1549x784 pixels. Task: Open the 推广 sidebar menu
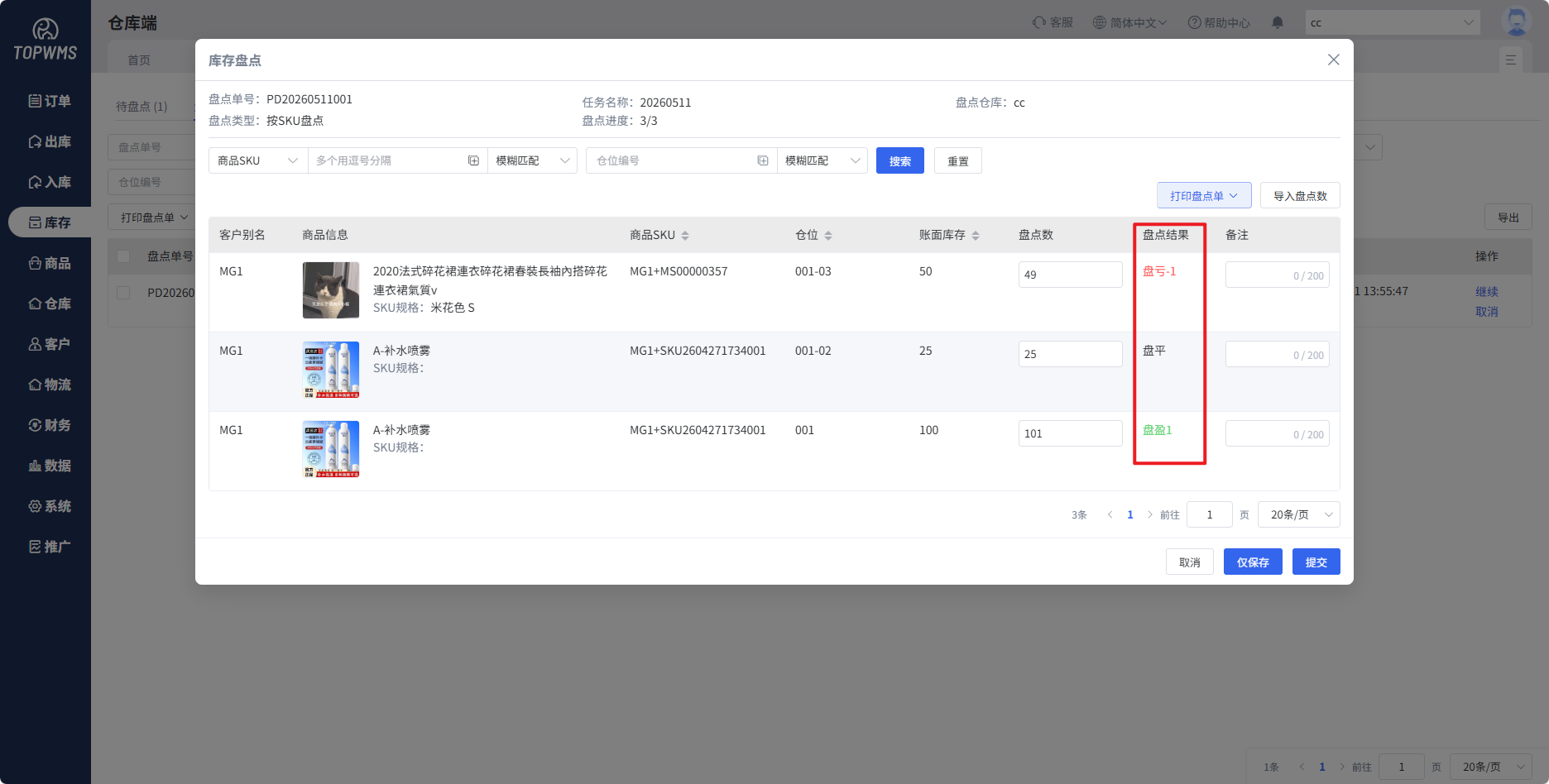pyautogui.click(x=49, y=547)
